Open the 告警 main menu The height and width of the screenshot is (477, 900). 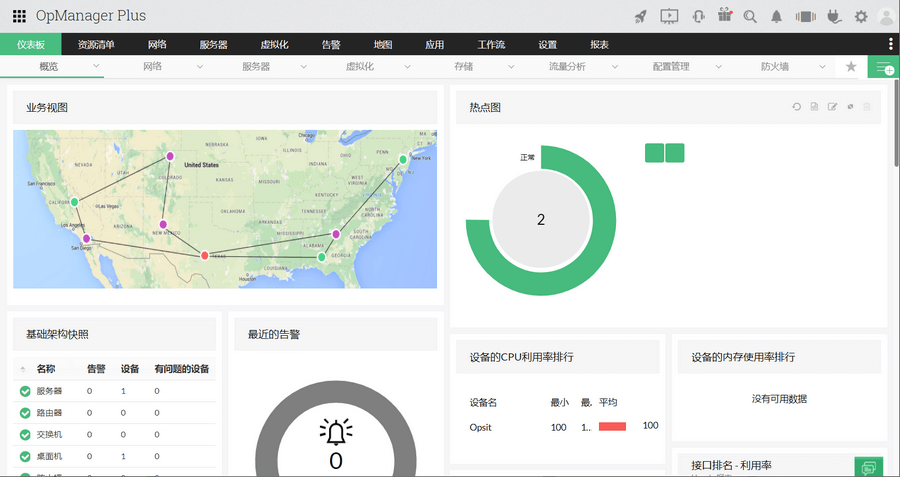click(331, 44)
